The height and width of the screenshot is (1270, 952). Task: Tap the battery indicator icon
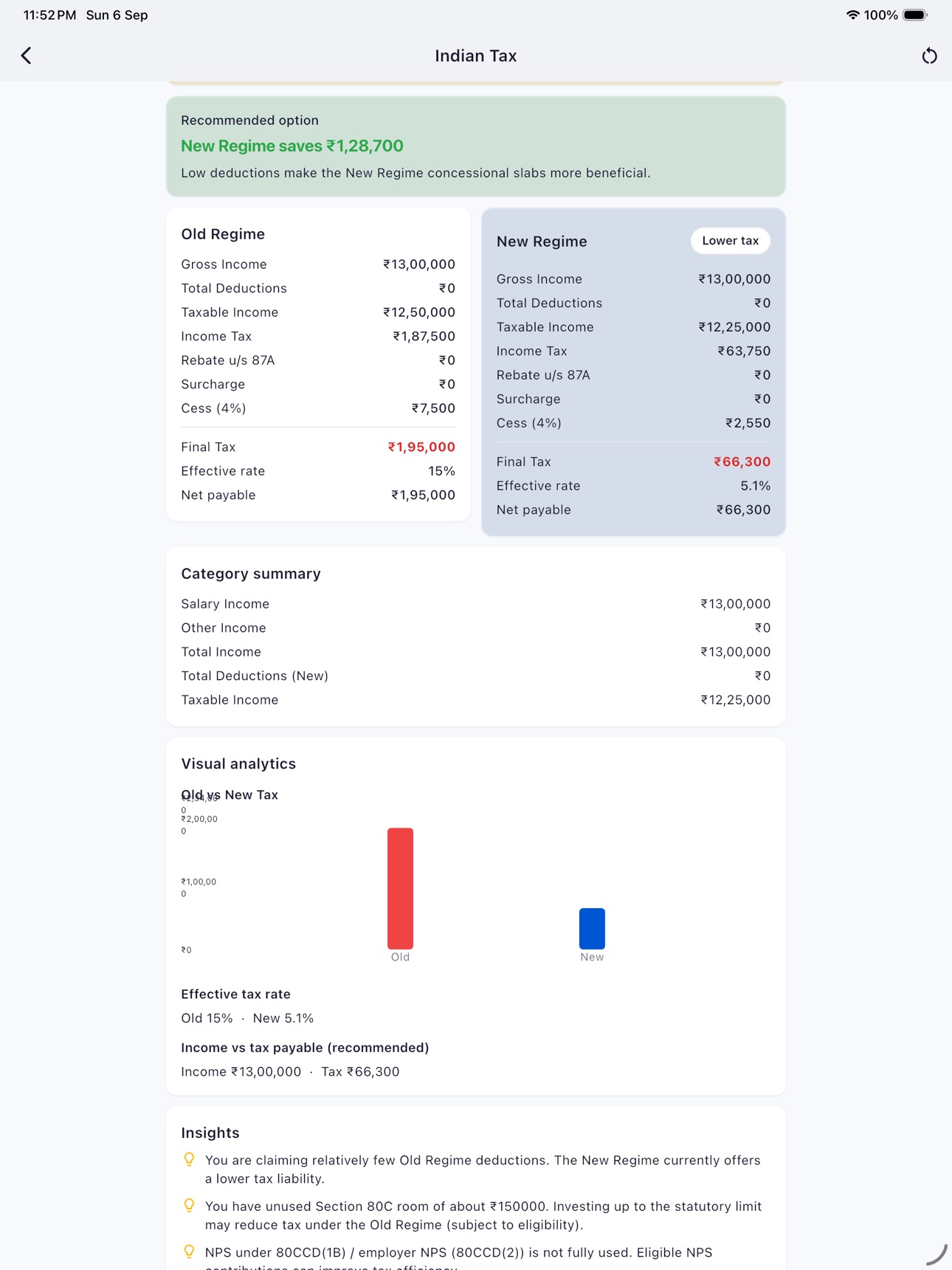tap(915, 15)
